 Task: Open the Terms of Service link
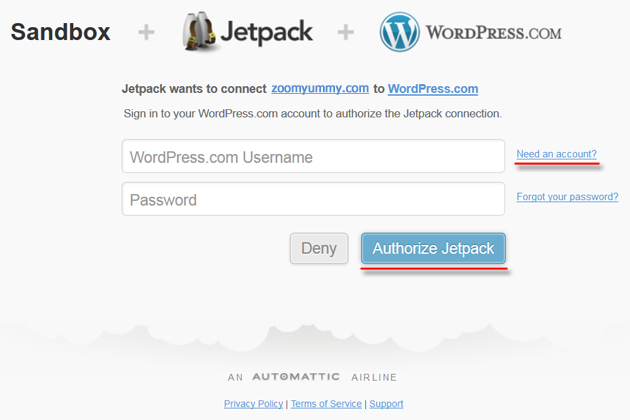coord(326,404)
